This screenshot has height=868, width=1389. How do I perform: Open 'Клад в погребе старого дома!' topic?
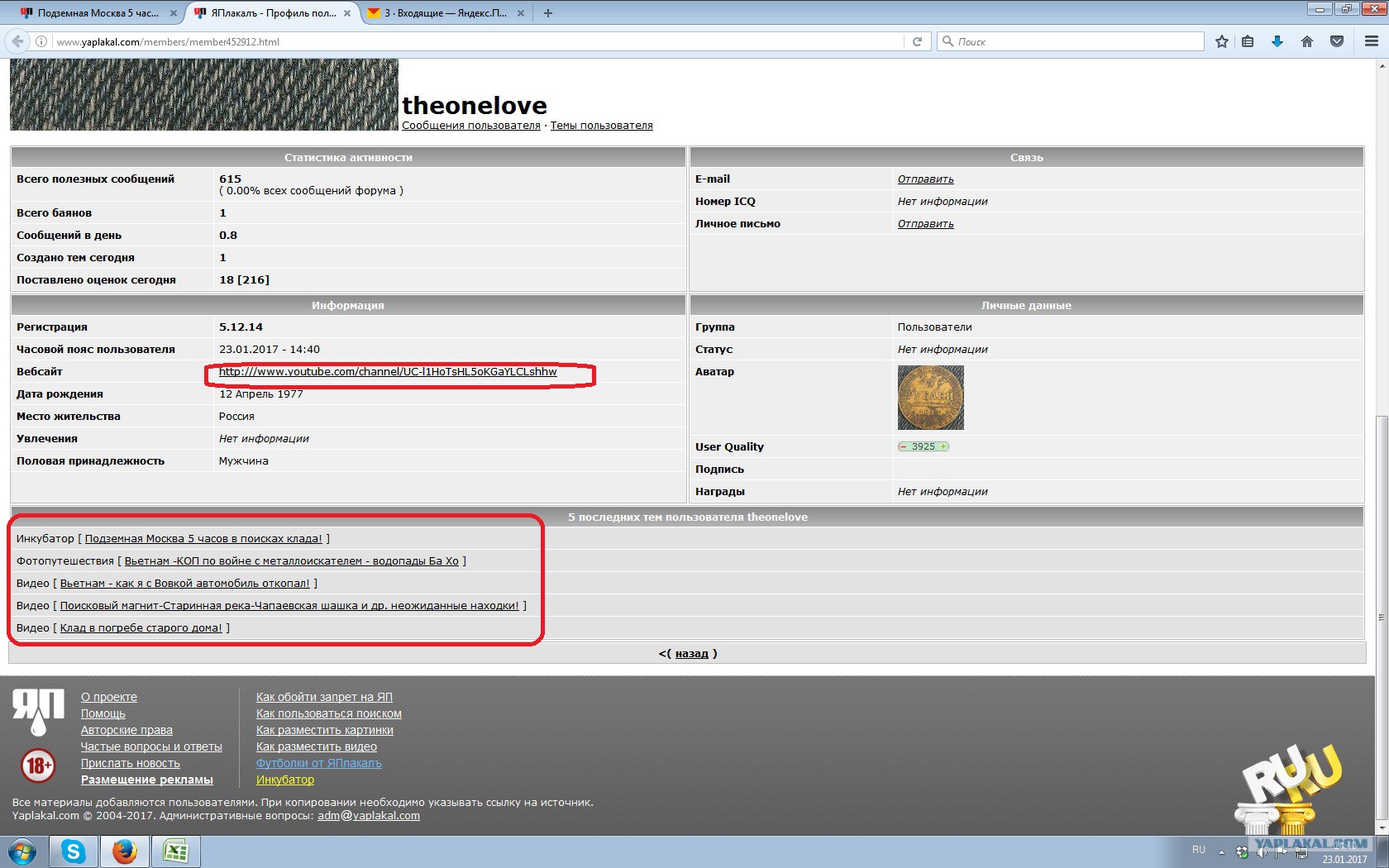[x=141, y=628]
